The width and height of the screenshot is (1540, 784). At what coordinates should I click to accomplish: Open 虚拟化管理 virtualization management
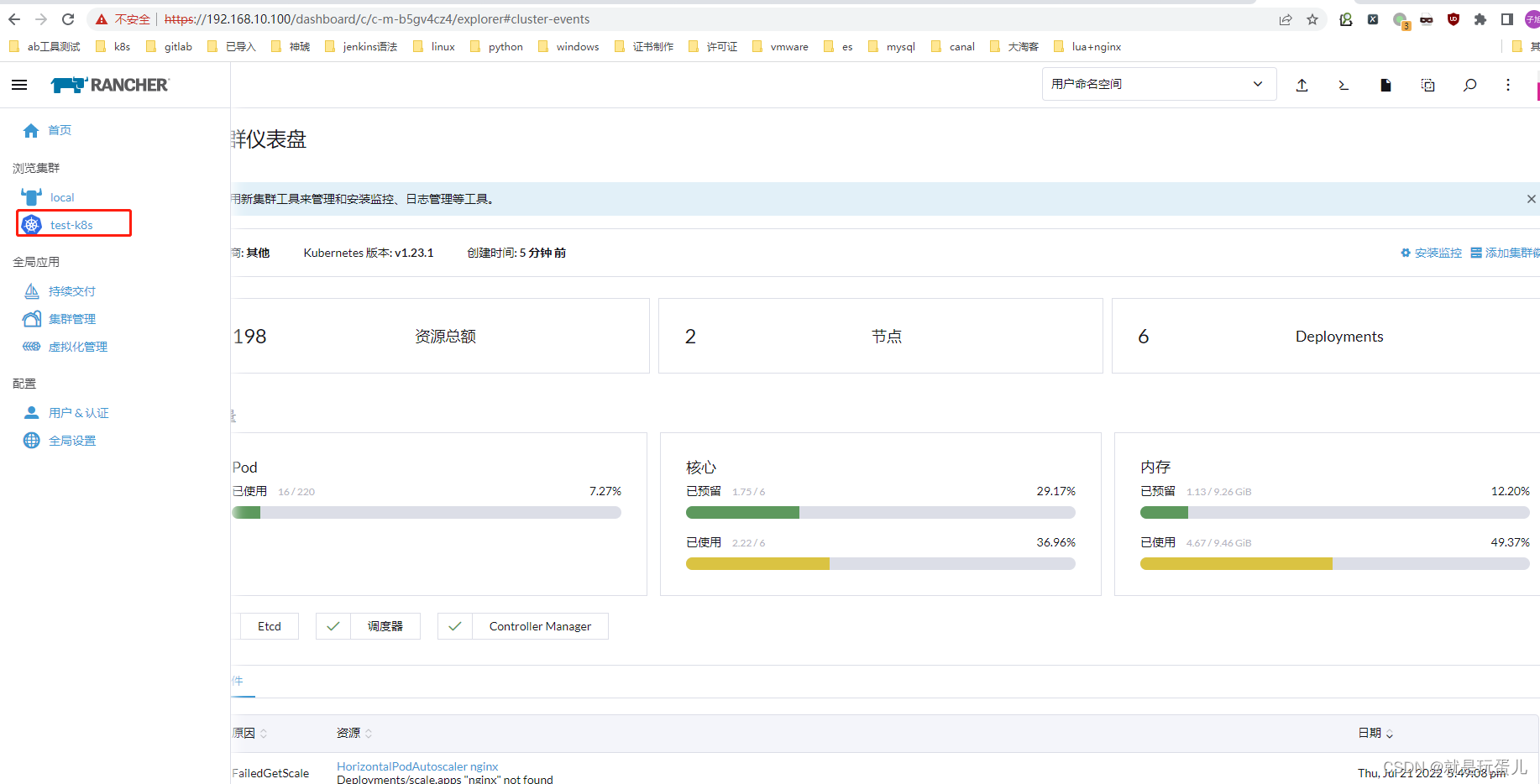78,347
